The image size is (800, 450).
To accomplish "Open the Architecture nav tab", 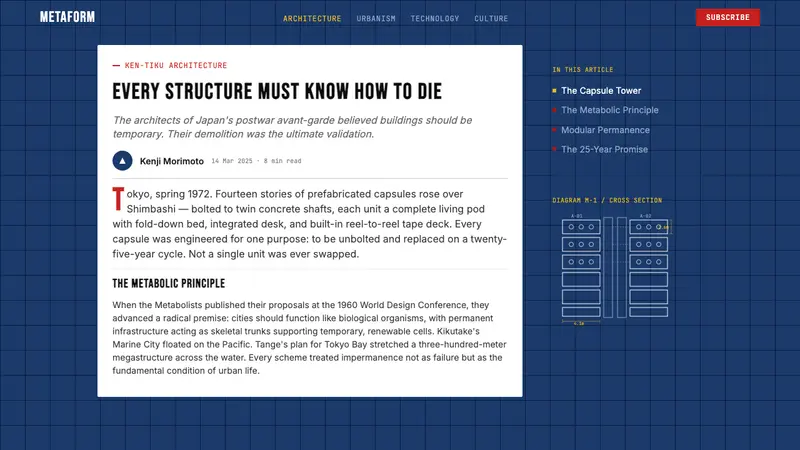I will pyautogui.click(x=312, y=19).
